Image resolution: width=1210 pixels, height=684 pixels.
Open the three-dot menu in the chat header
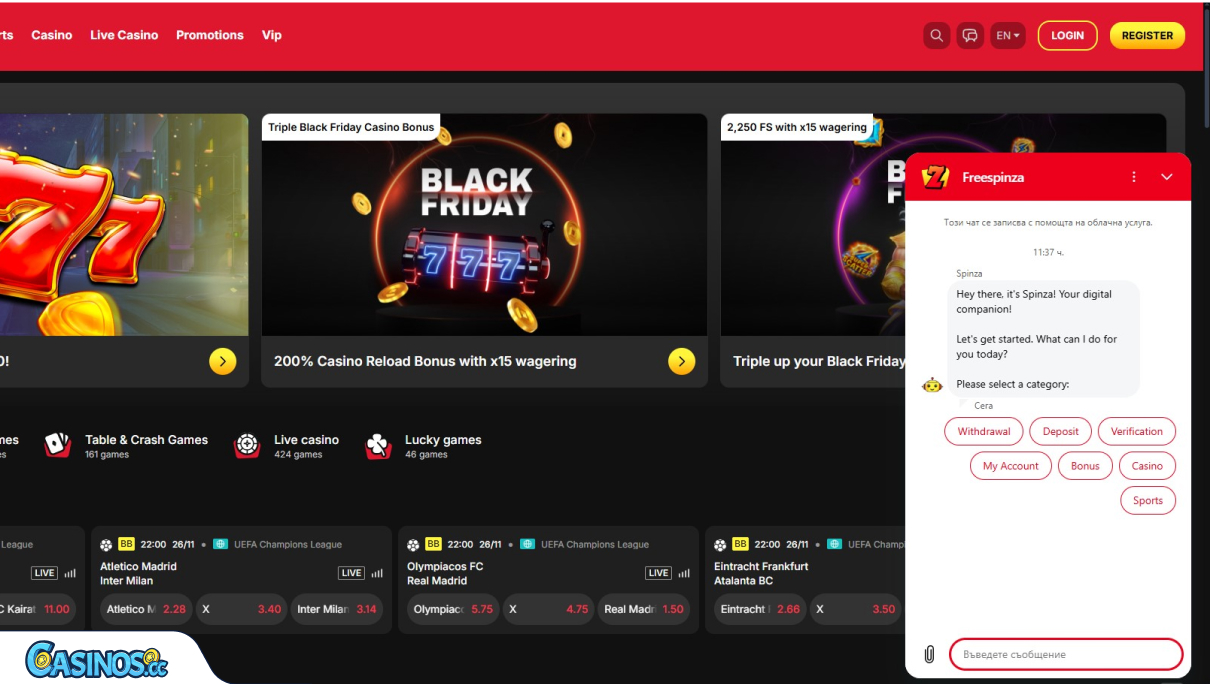[1133, 176]
